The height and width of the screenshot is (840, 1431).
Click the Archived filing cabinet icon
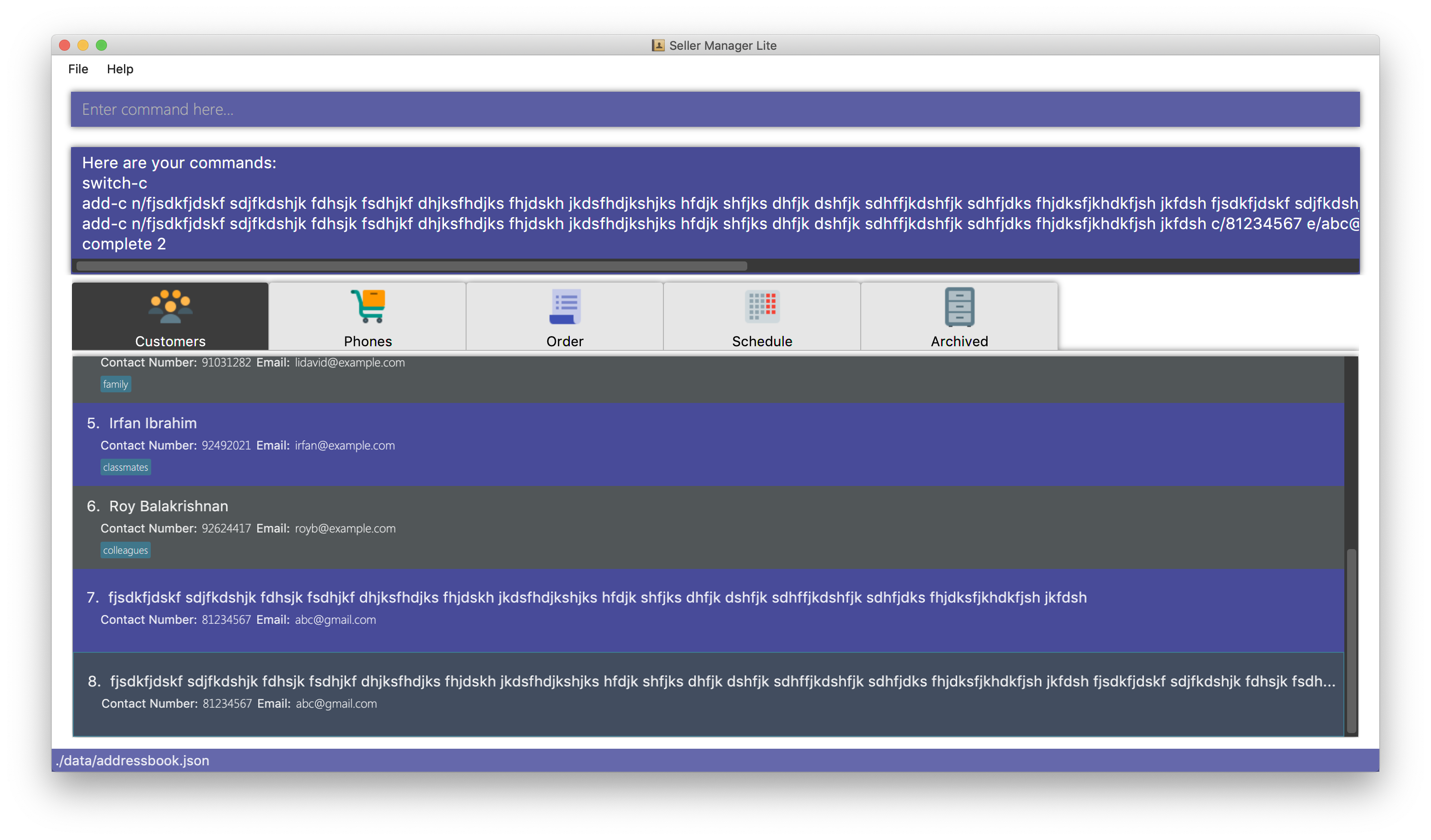(959, 307)
